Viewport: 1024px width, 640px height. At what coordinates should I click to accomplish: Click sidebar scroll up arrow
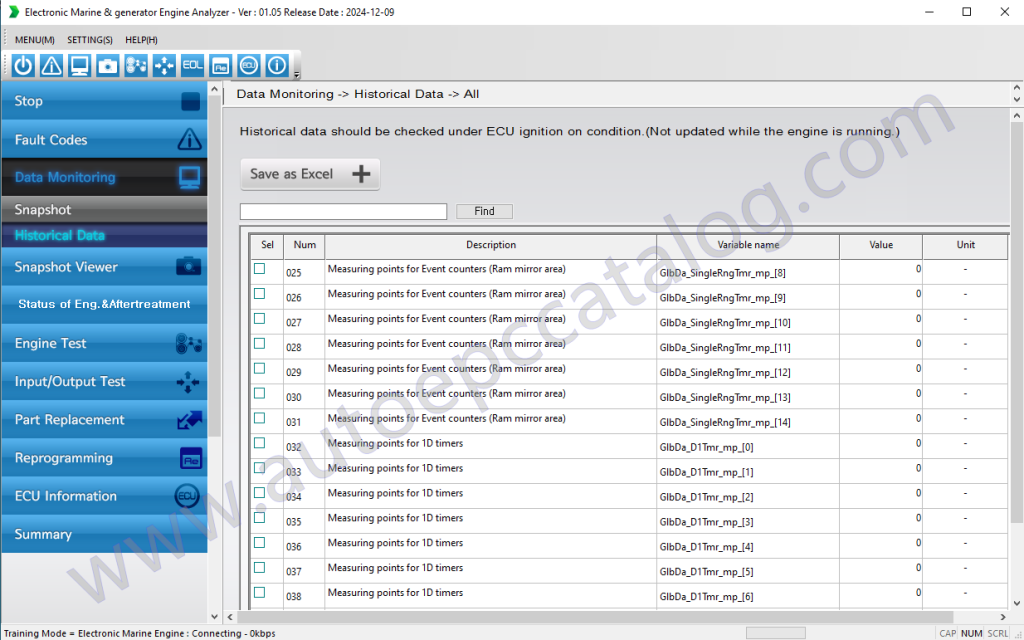pos(214,89)
